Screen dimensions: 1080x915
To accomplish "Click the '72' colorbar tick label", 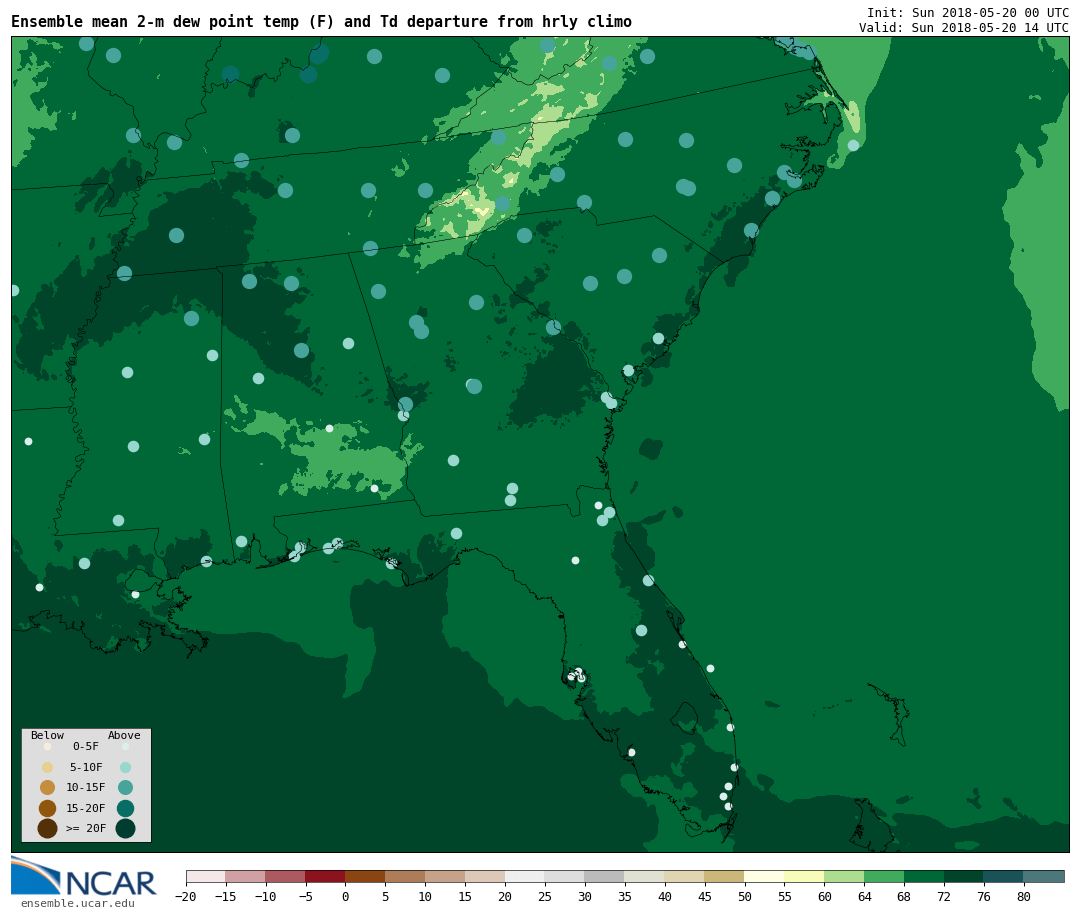I will (x=944, y=896).
